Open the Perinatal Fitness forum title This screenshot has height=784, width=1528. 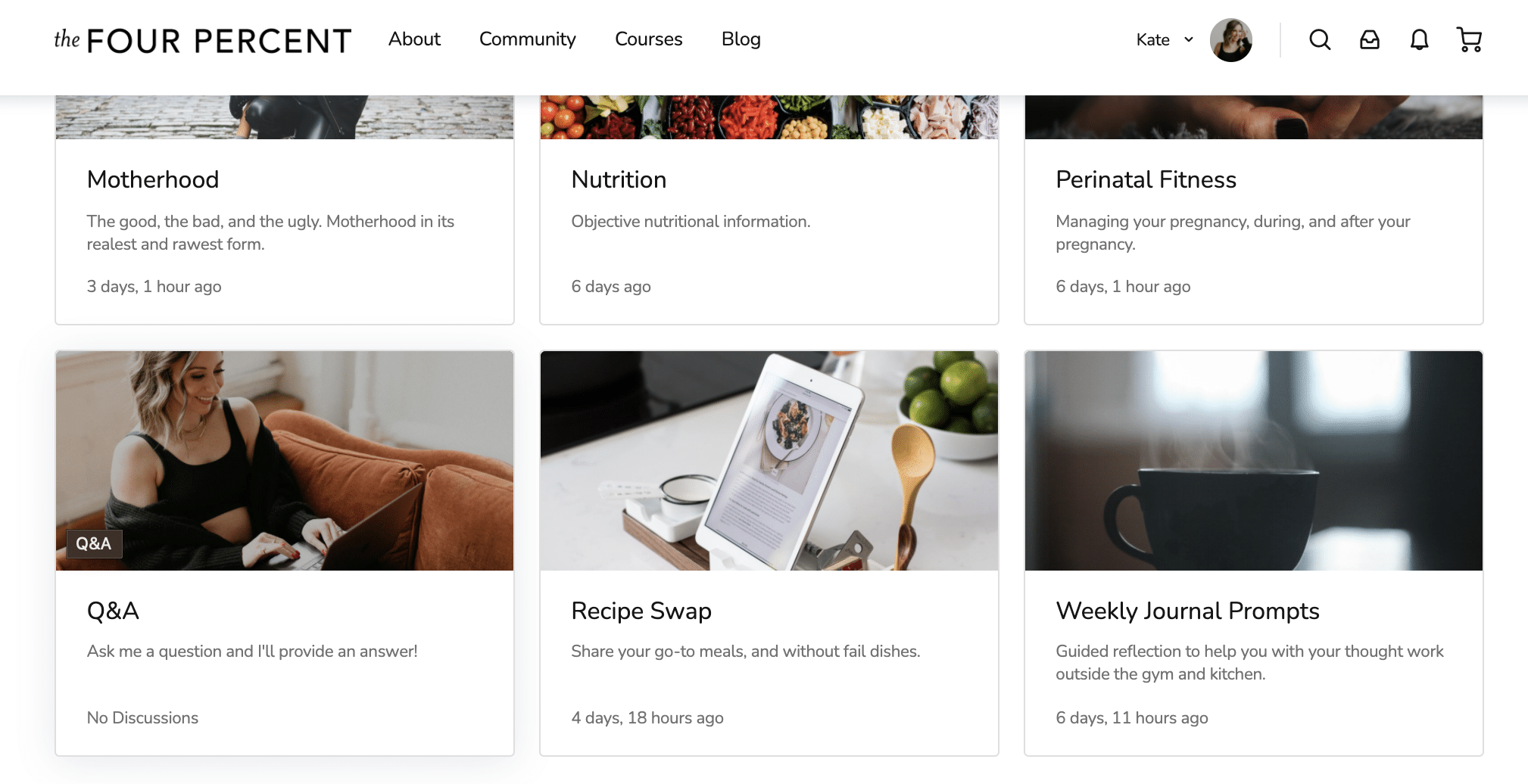[x=1146, y=179]
